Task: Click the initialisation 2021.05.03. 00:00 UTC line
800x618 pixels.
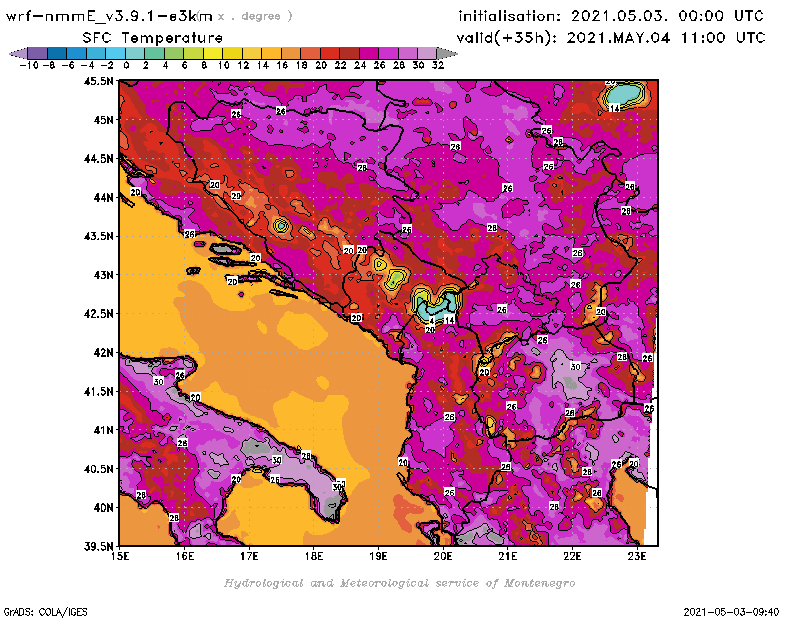Action: (x=611, y=16)
